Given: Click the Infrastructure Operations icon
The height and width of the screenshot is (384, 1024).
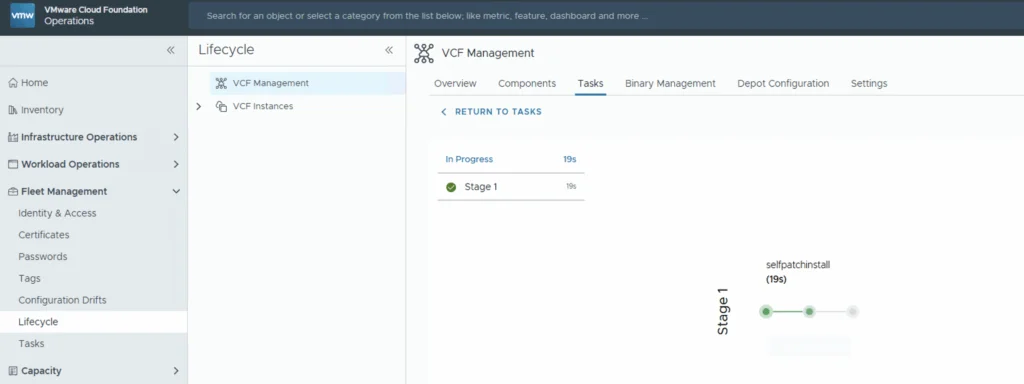Looking at the screenshot, I should click(x=12, y=137).
